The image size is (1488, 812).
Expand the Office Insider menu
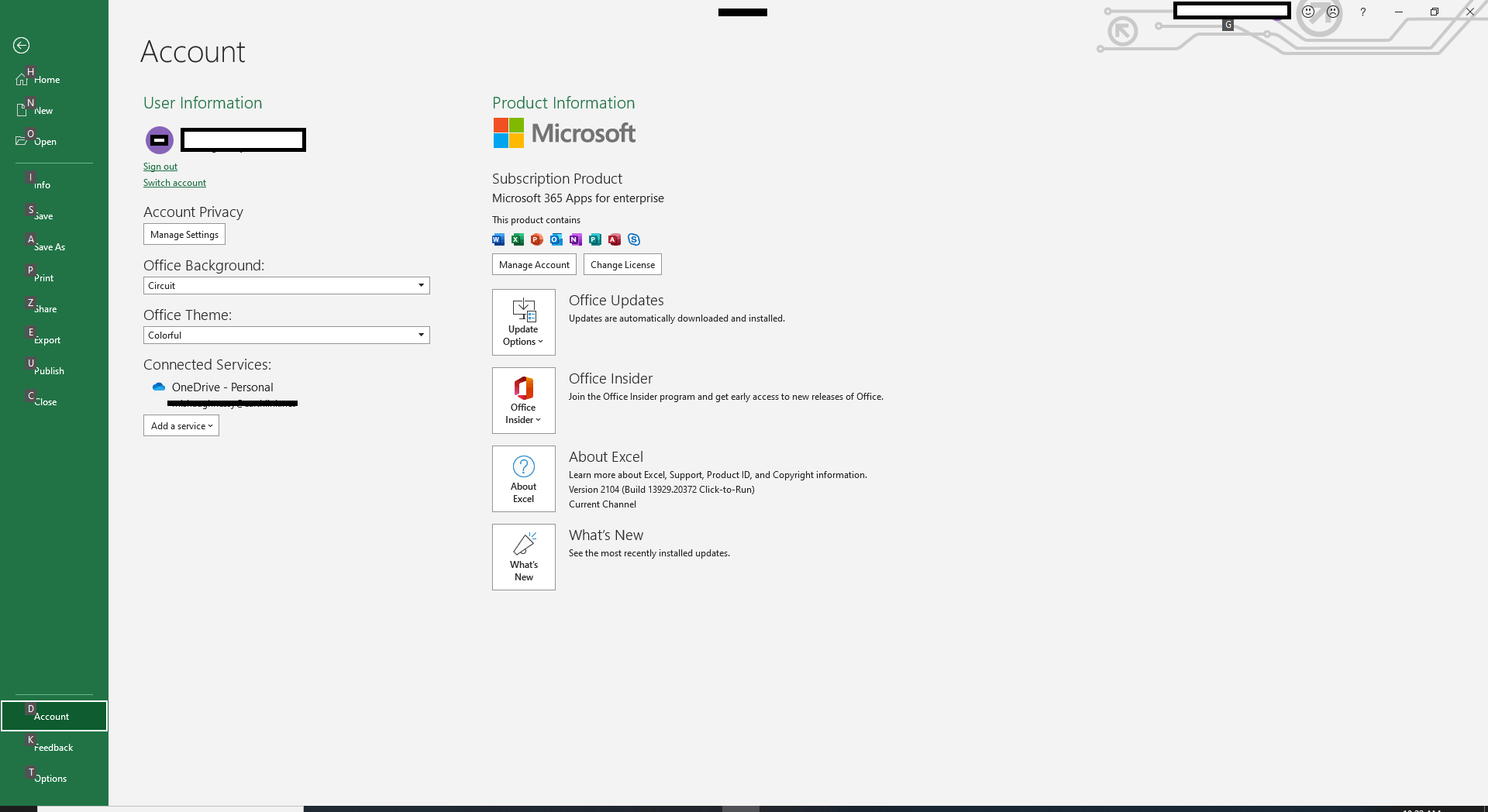click(524, 401)
